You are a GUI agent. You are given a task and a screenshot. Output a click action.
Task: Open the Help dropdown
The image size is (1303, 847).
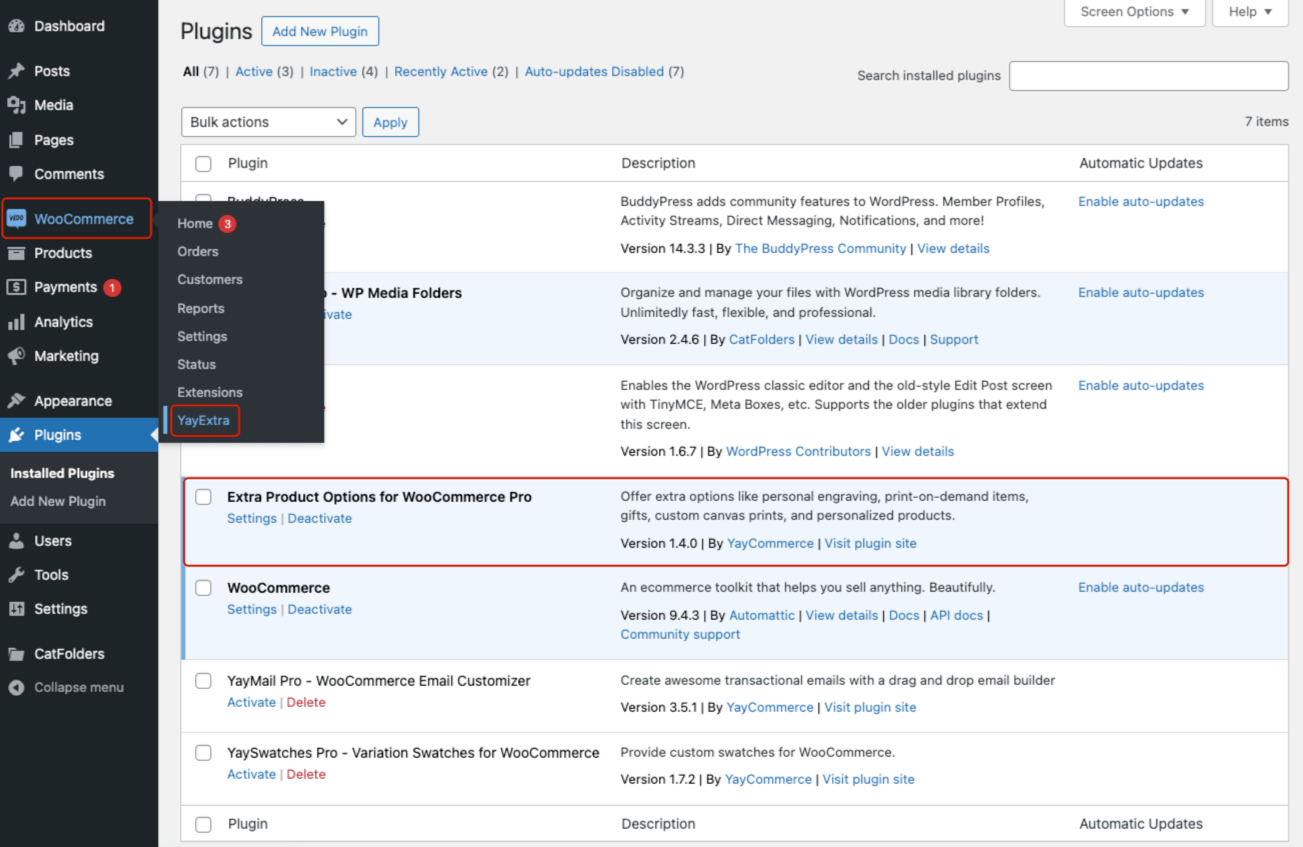pos(1249,11)
